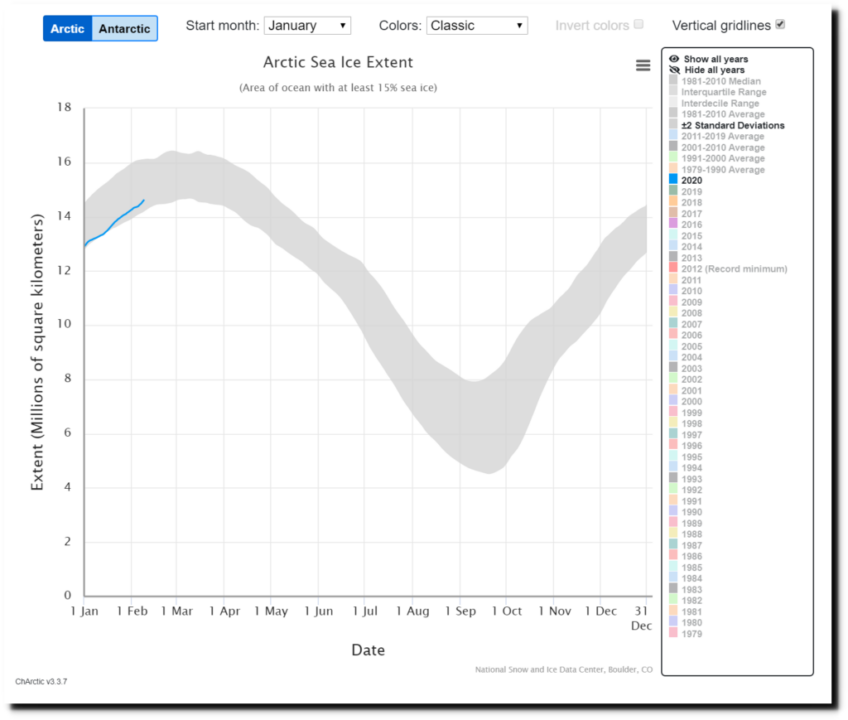Select the Arctic tab
848x720 pixels.
pyautogui.click(x=68, y=28)
